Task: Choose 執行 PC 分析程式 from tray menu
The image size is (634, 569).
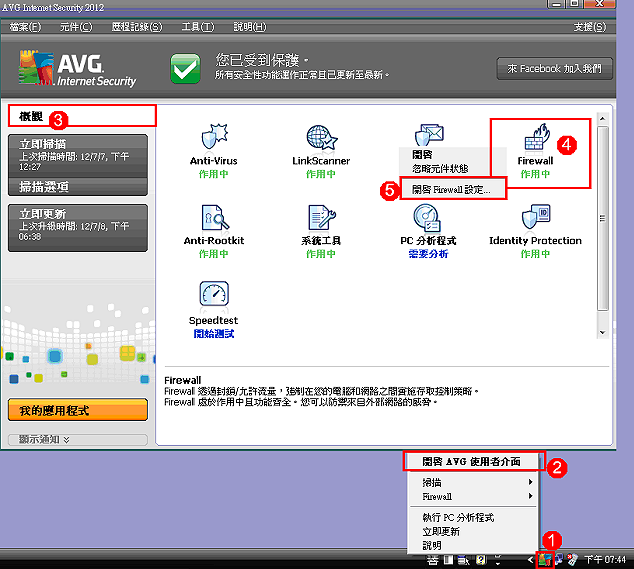Action: click(x=473, y=517)
